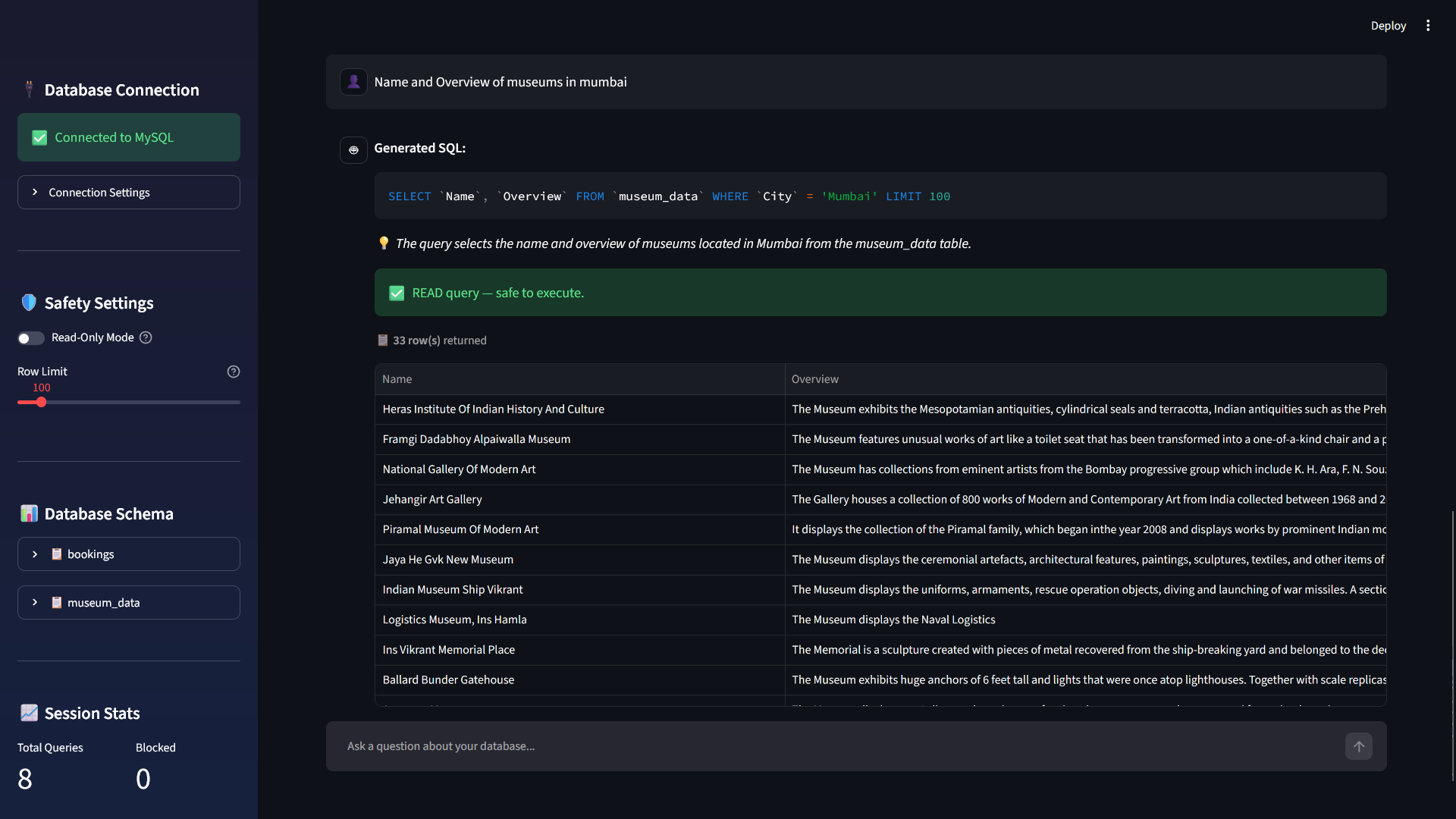Select 'Piramal Museum Of Modern Art' cell
Viewport: 1456px width, 819px height.
pyautogui.click(x=579, y=529)
